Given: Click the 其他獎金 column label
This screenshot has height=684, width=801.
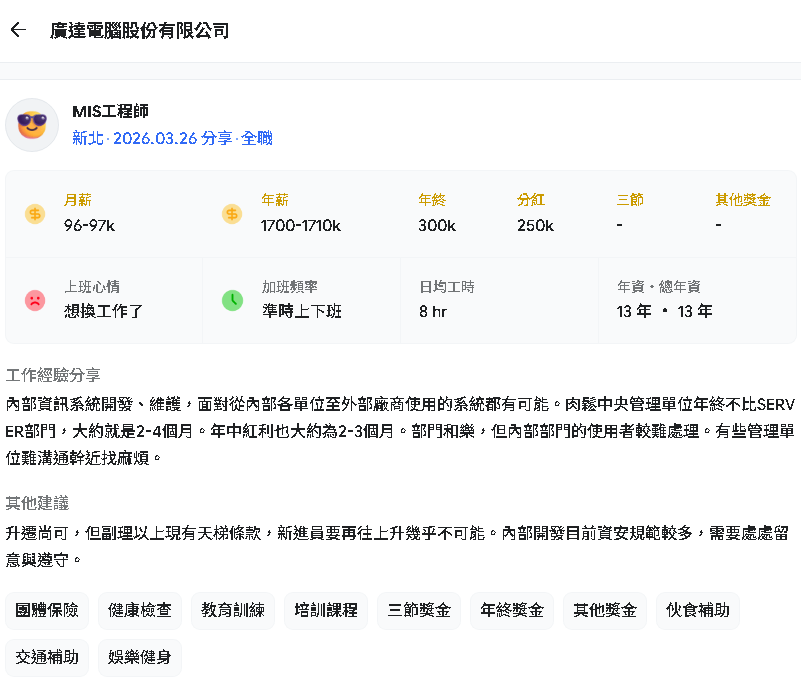Looking at the screenshot, I should [x=743, y=200].
